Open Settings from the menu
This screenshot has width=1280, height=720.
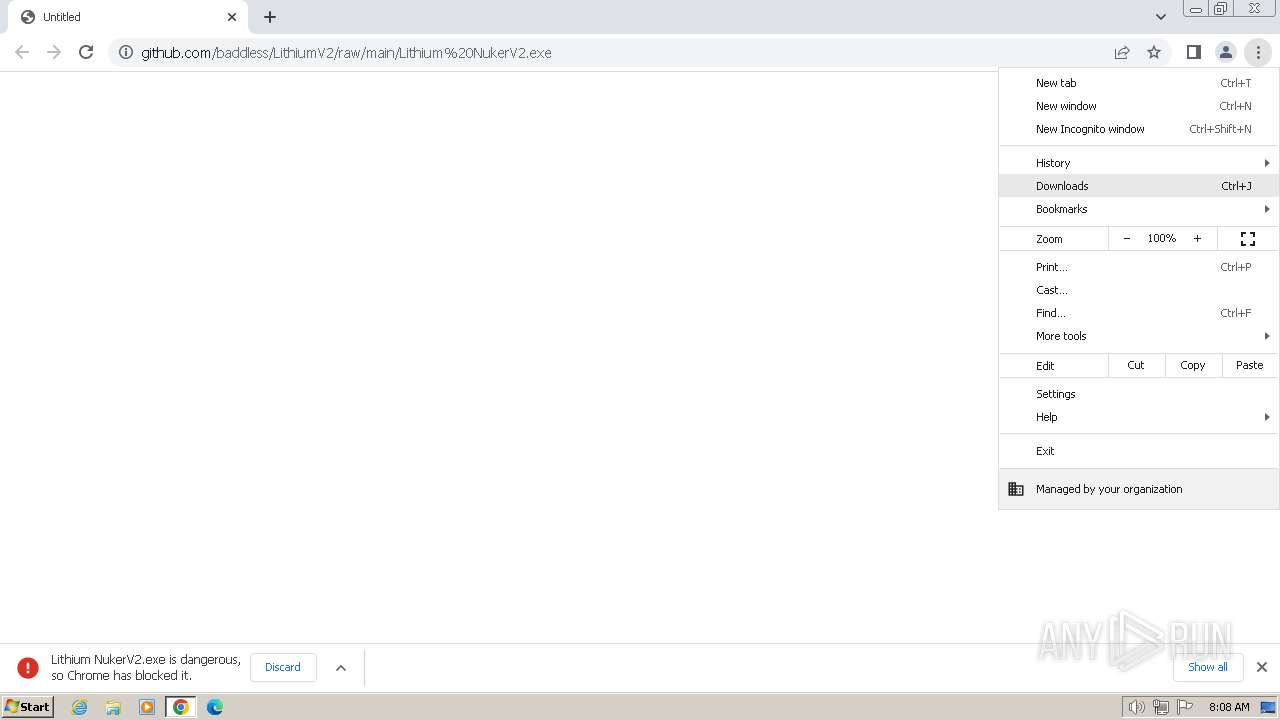pos(1139,394)
